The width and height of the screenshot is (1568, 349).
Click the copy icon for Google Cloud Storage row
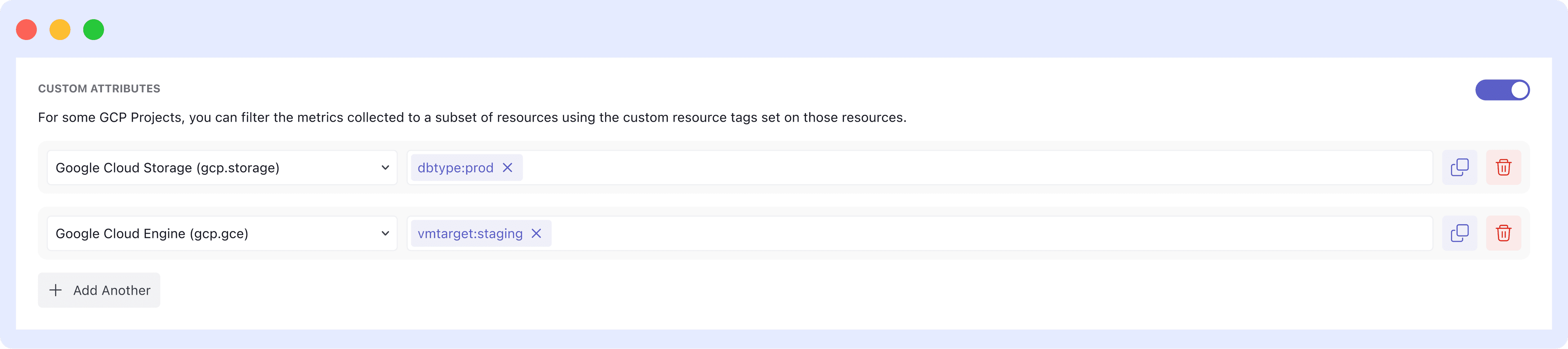pyautogui.click(x=1460, y=167)
